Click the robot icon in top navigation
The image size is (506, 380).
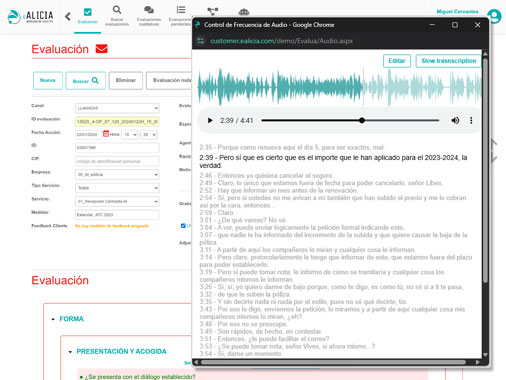[x=244, y=12]
